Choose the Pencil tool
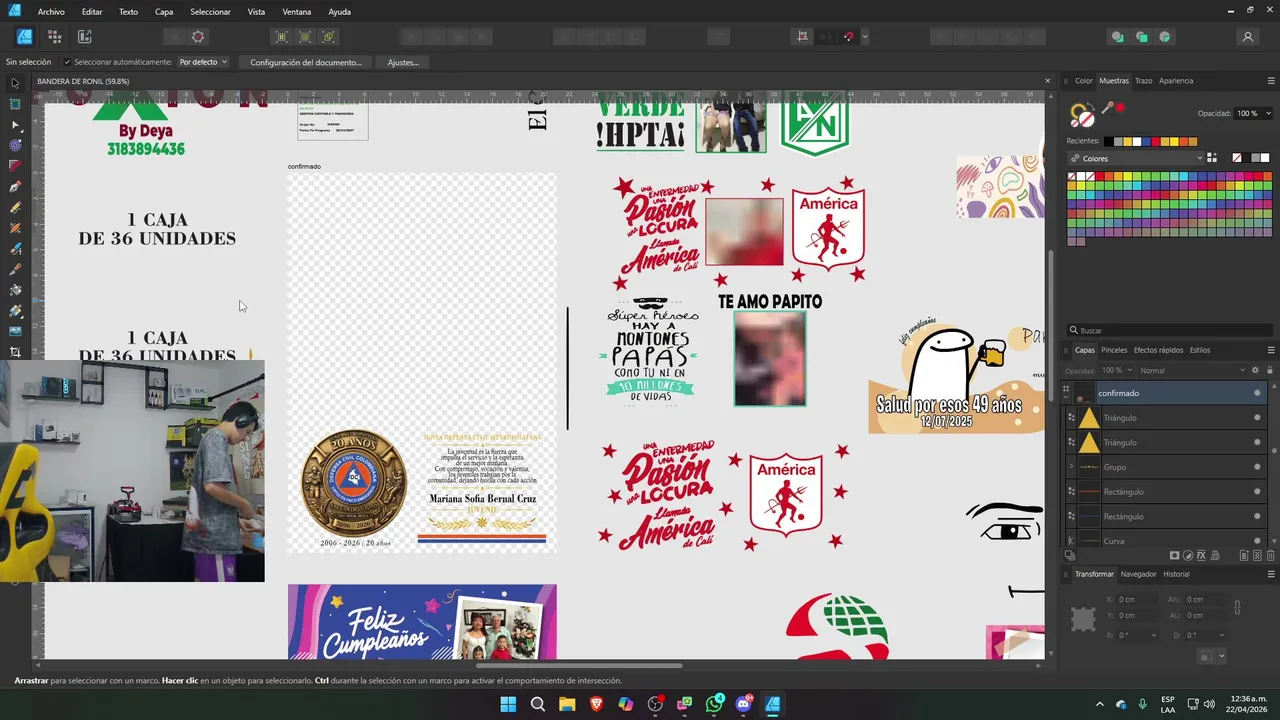Viewport: 1280px width, 720px height. point(15,207)
